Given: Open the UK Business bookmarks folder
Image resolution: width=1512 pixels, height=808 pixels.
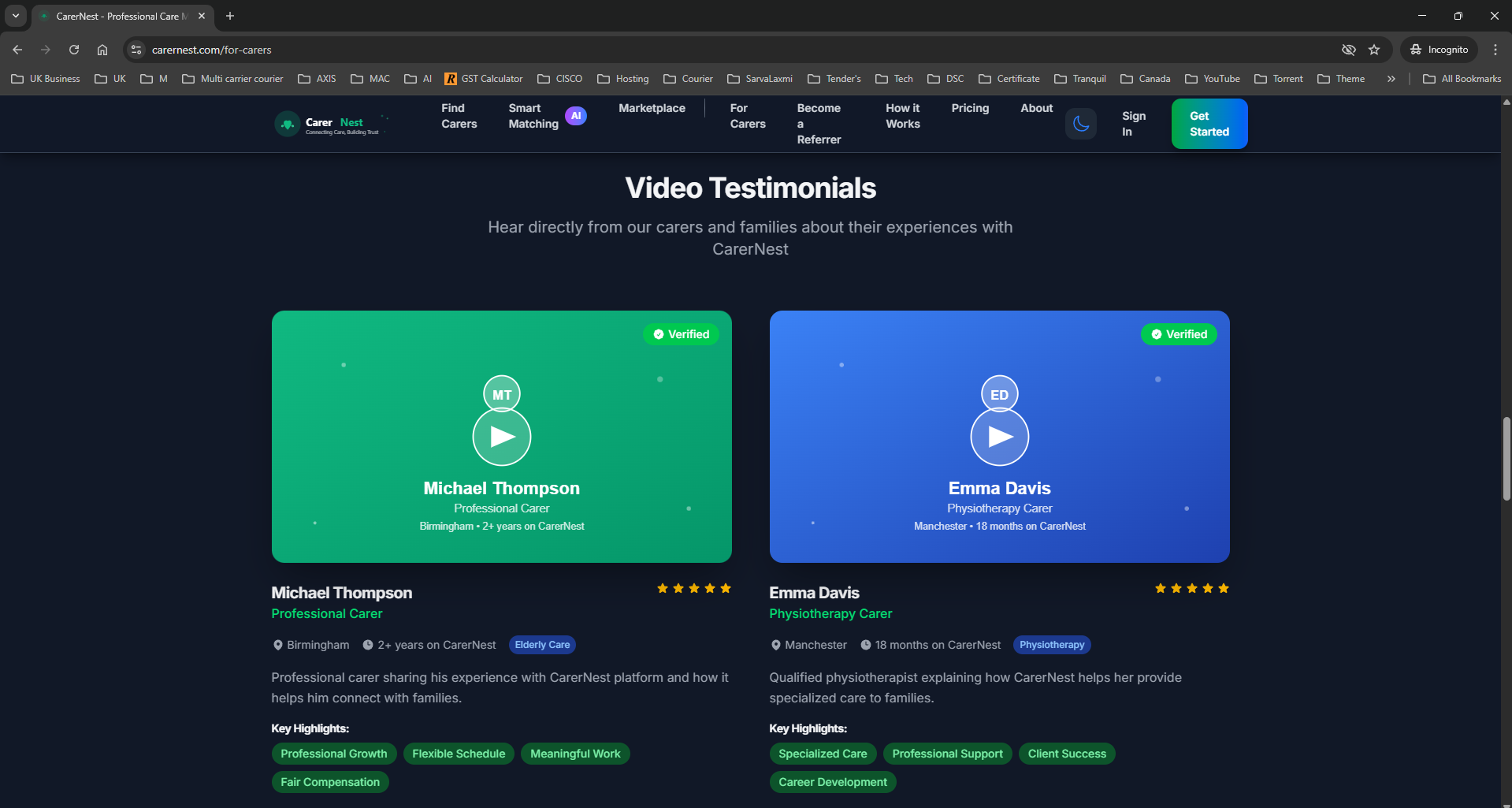Looking at the screenshot, I should click(46, 79).
